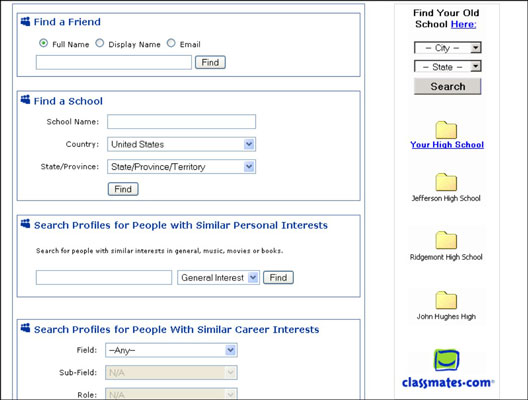Image resolution: width=528 pixels, height=400 pixels.
Task: Open the Country dropdown showing United States
Action: tap(182, 144)
